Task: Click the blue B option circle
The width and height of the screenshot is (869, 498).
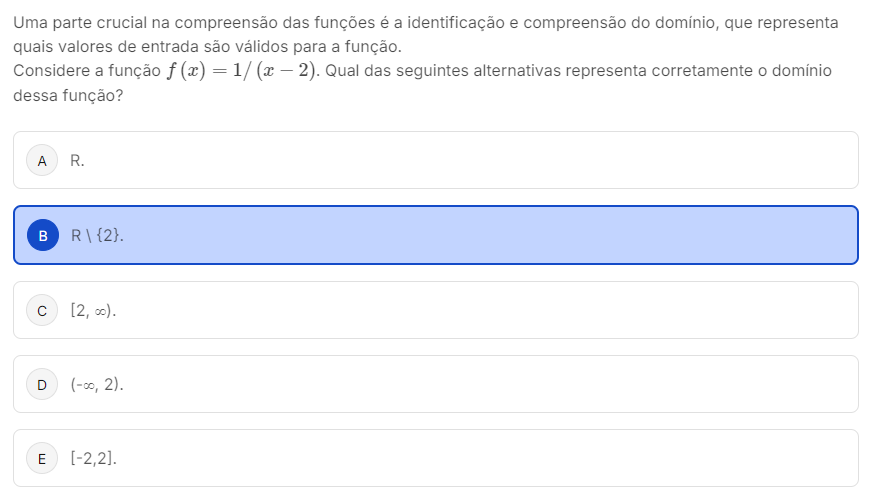Action: [x=43, y=235]
